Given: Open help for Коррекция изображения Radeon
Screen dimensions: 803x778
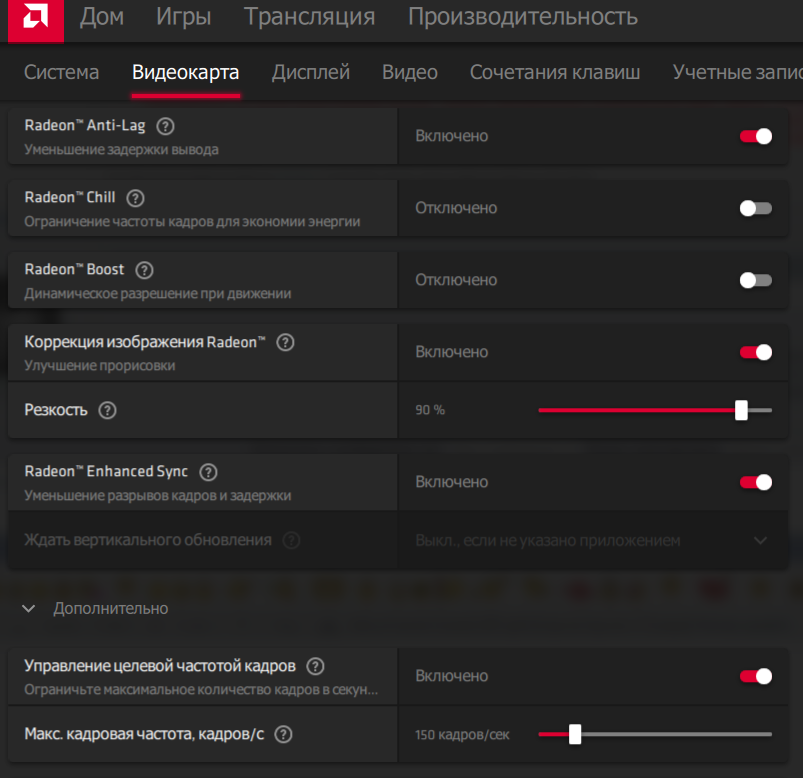Looking at the screenshot, I should (285, 342).
